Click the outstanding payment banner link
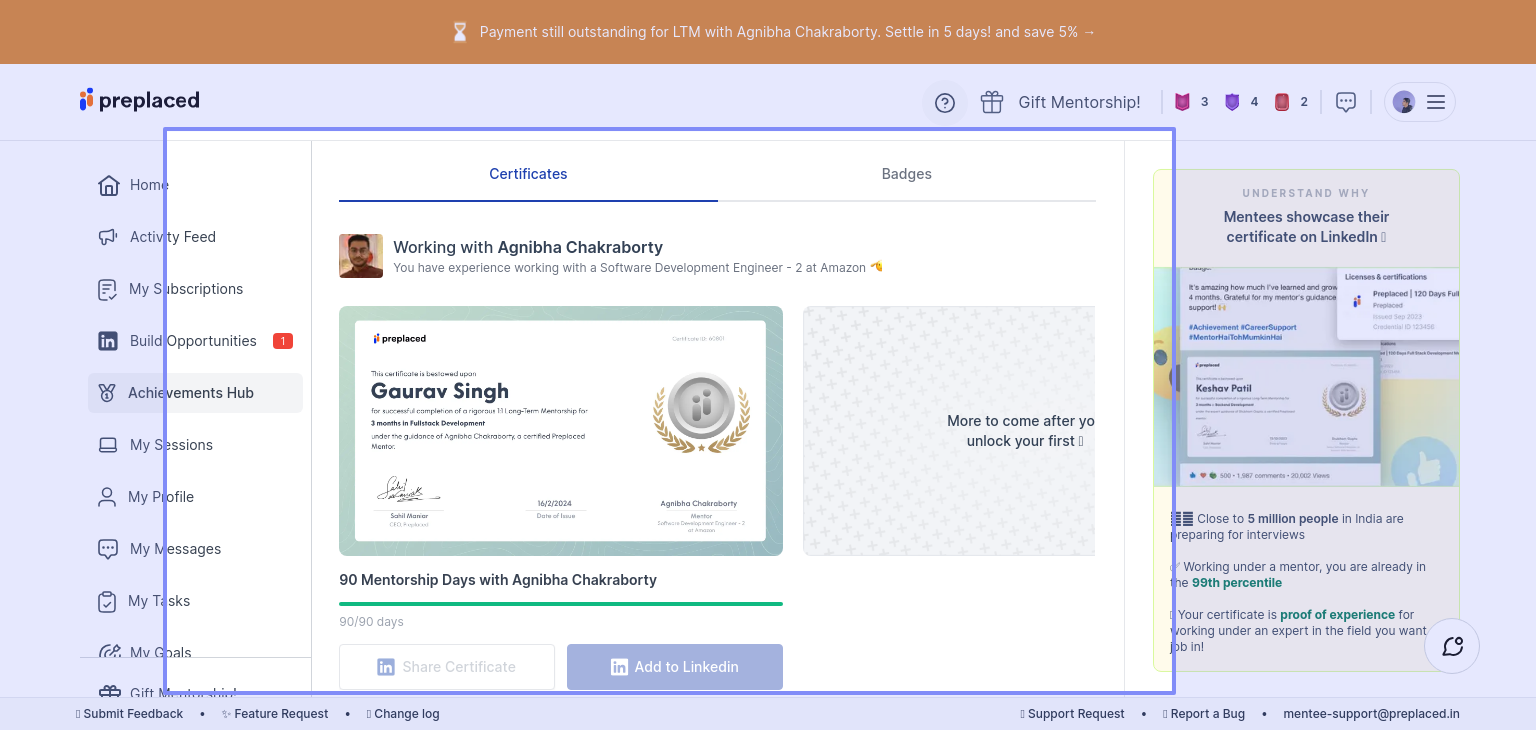The image size is (1536, 730). (776, 32)
